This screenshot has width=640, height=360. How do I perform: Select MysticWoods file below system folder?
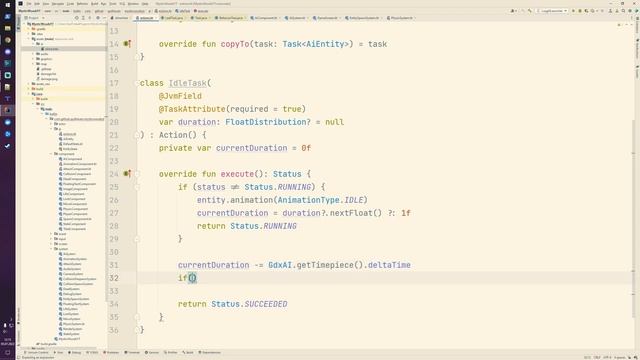coord(68,339)
